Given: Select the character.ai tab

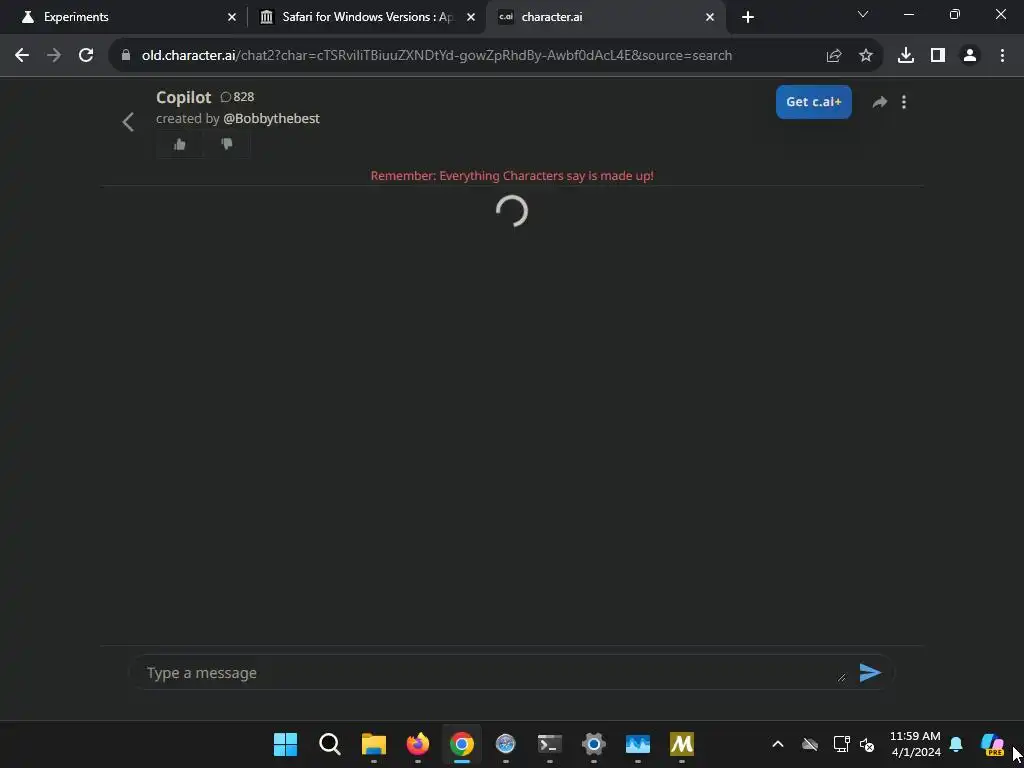Looking at the screenshot, I should coord(605,17).
